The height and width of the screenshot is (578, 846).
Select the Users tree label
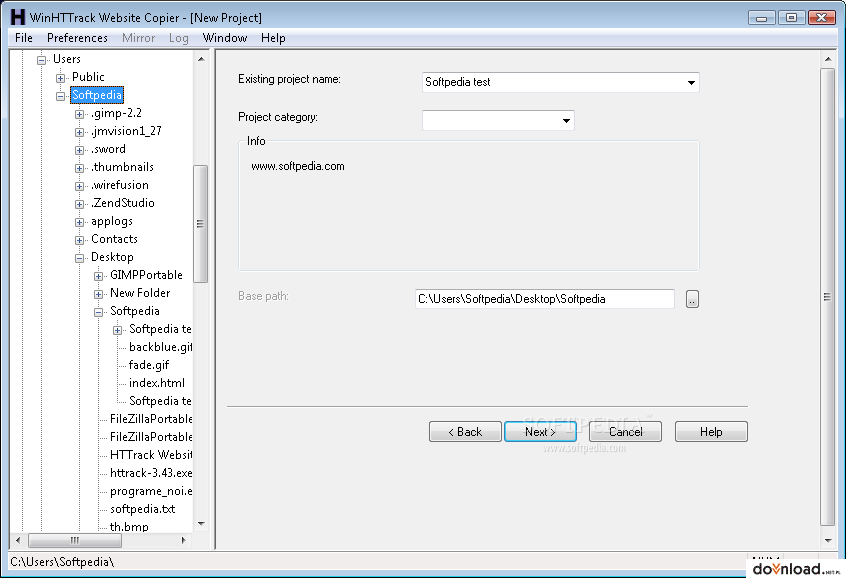(x=67, y=59)
